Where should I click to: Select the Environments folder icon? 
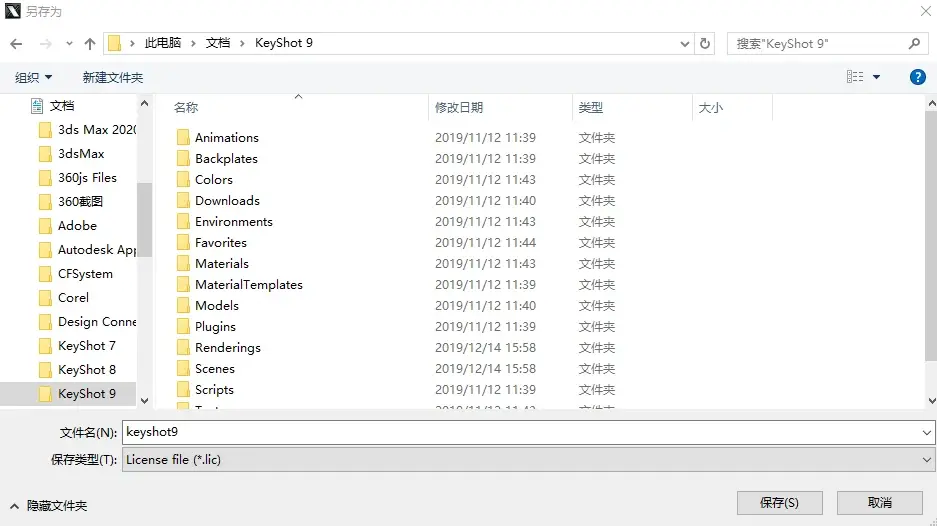[x=183, y=222]
